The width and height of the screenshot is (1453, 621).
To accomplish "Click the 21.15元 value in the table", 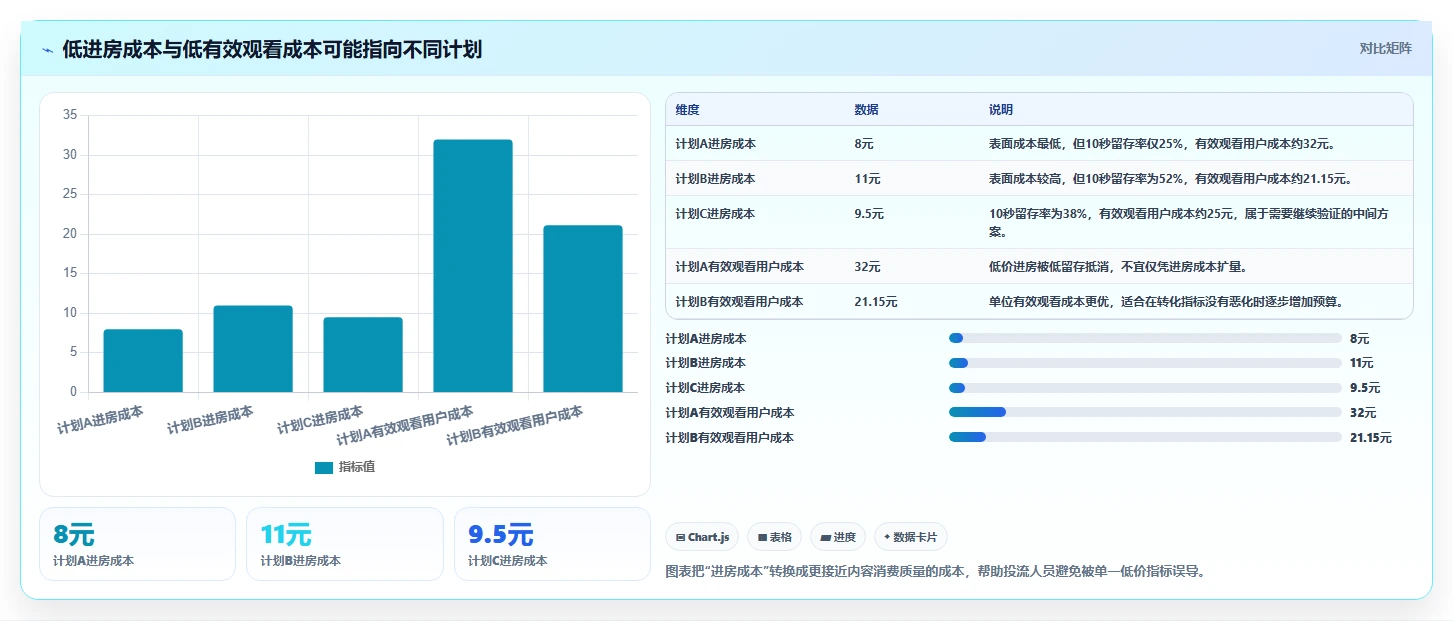I will tap(875, 302).
